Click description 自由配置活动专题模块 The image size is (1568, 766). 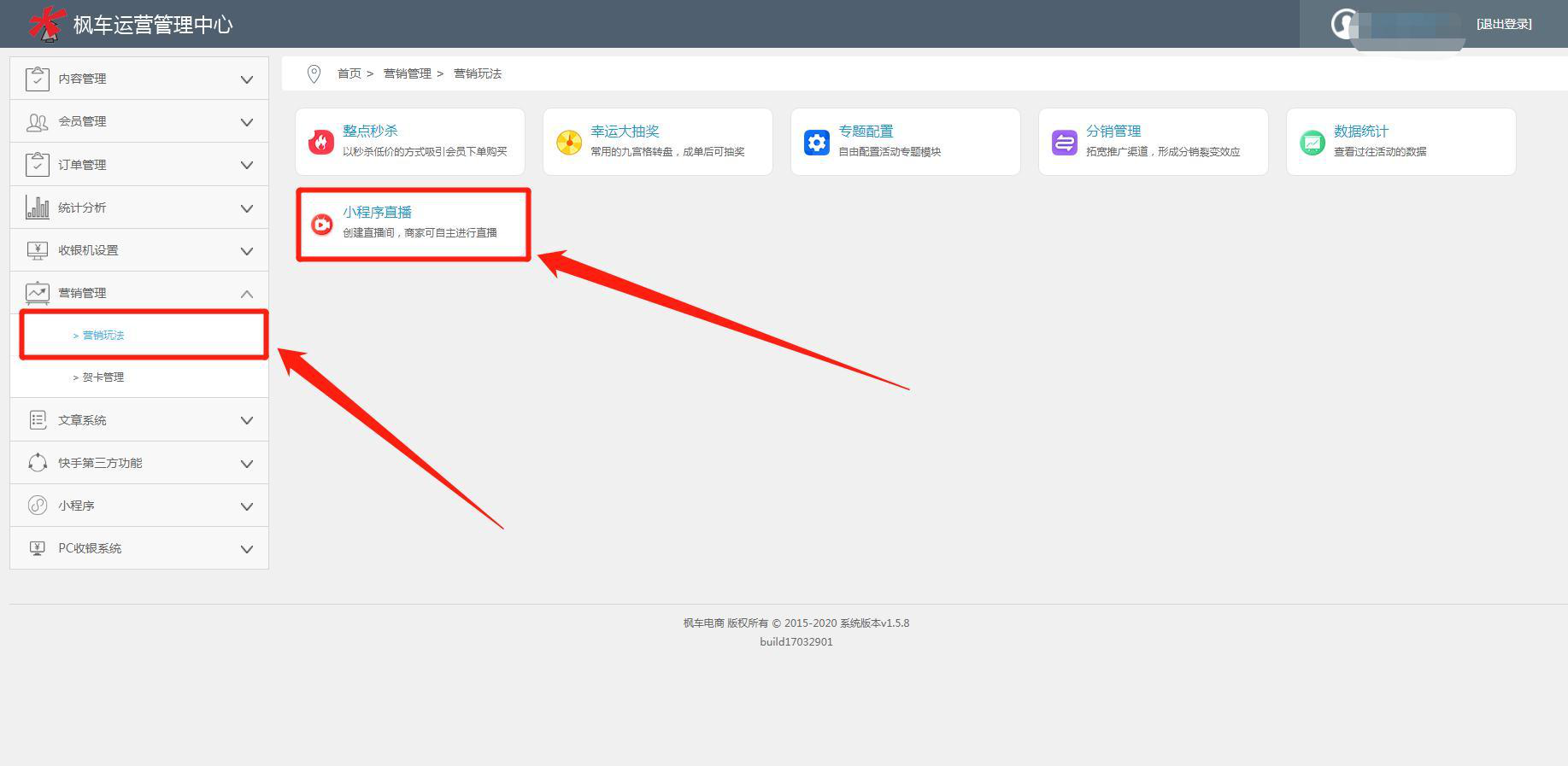tap(890, 151)
